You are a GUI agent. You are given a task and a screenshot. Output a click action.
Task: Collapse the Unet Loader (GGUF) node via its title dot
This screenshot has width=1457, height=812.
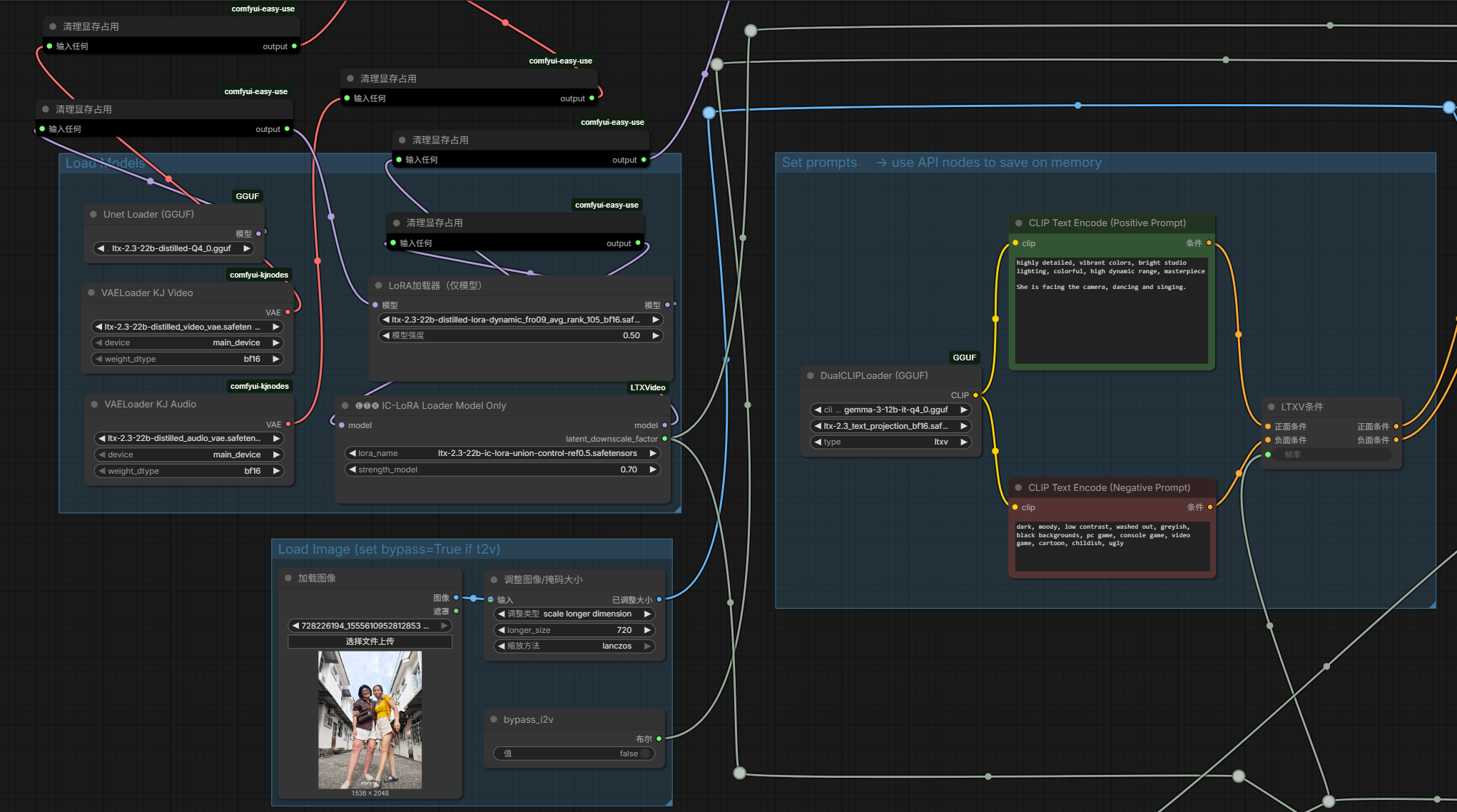click(x=93, y=214)
